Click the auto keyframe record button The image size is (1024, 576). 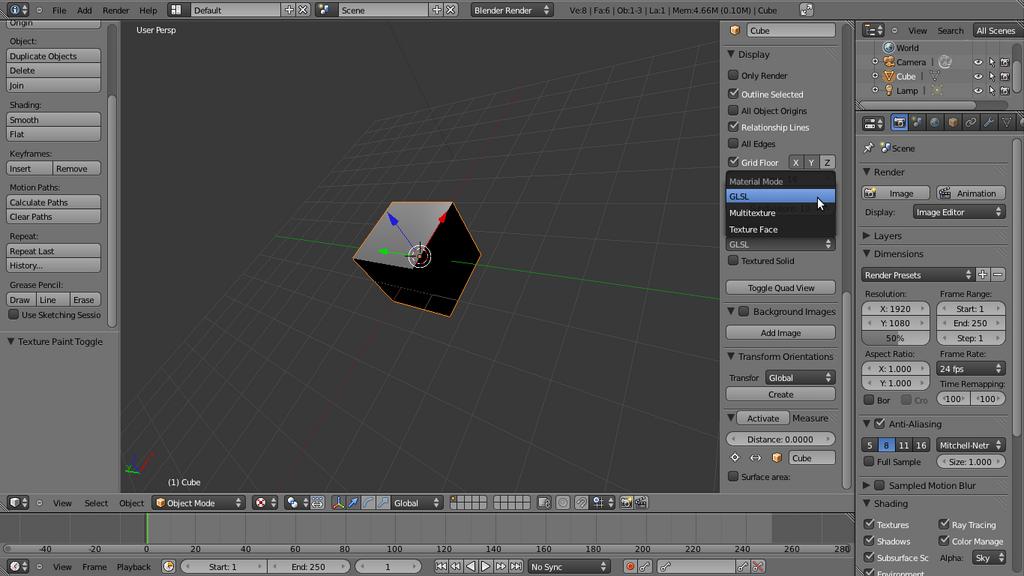pos(630,567)
